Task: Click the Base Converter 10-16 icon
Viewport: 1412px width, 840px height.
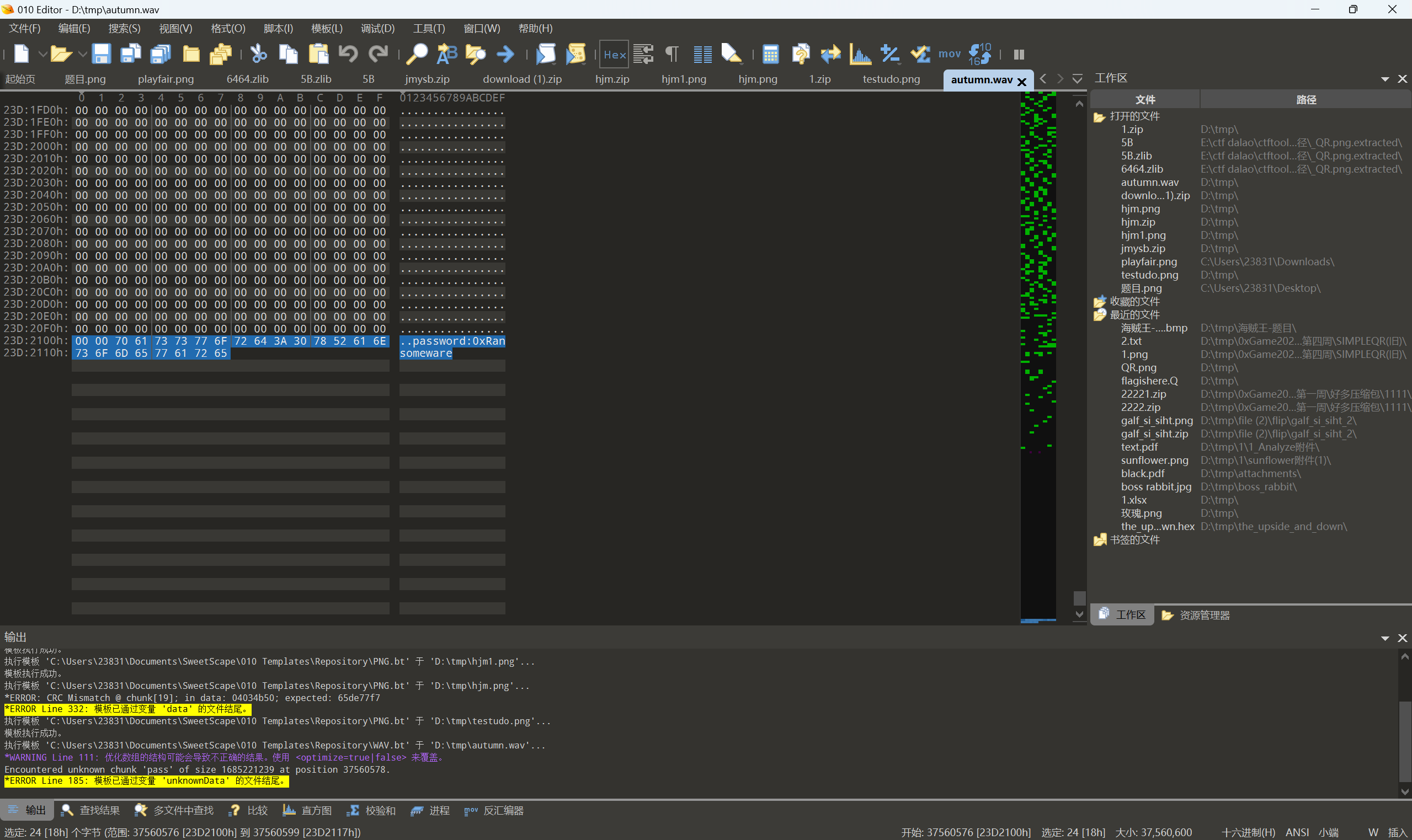Action: [980, 55]
